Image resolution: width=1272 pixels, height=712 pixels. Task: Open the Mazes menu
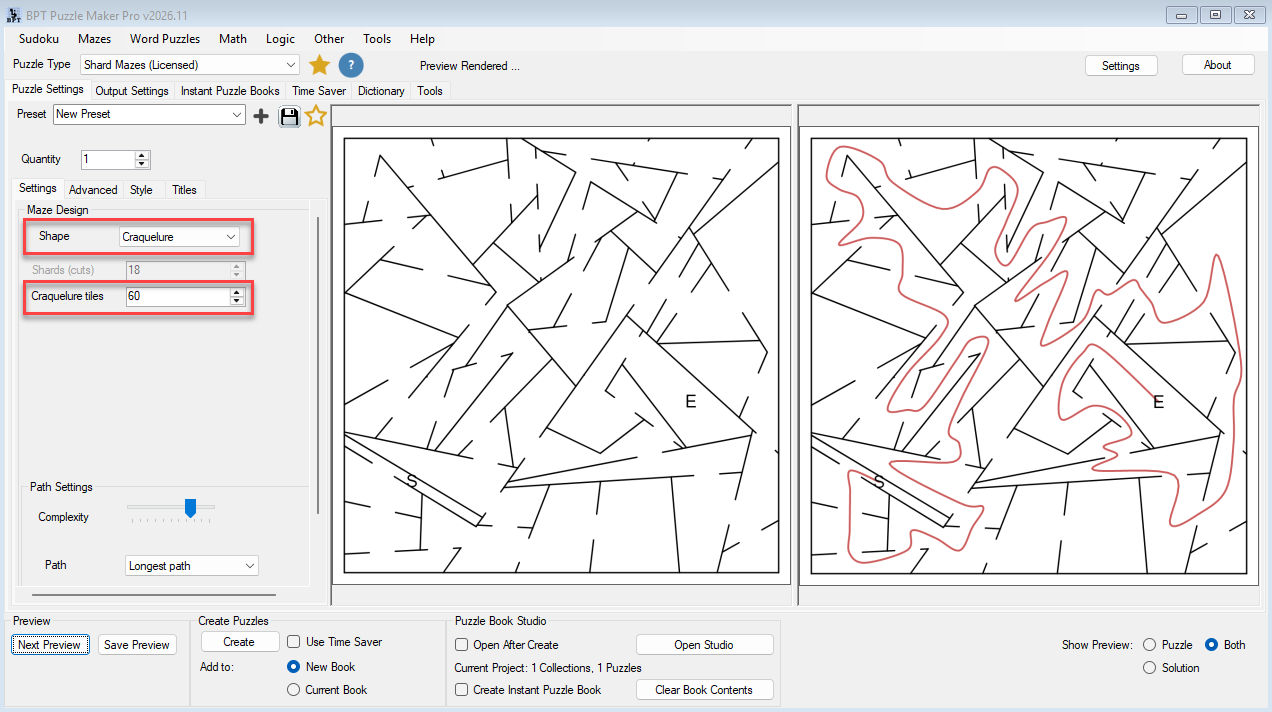[94, 39]
